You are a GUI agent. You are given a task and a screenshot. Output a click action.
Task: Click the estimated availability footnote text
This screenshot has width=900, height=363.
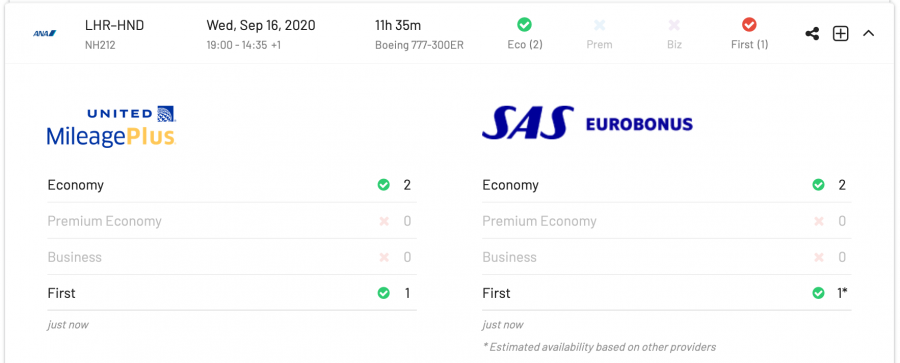point(599,347)
